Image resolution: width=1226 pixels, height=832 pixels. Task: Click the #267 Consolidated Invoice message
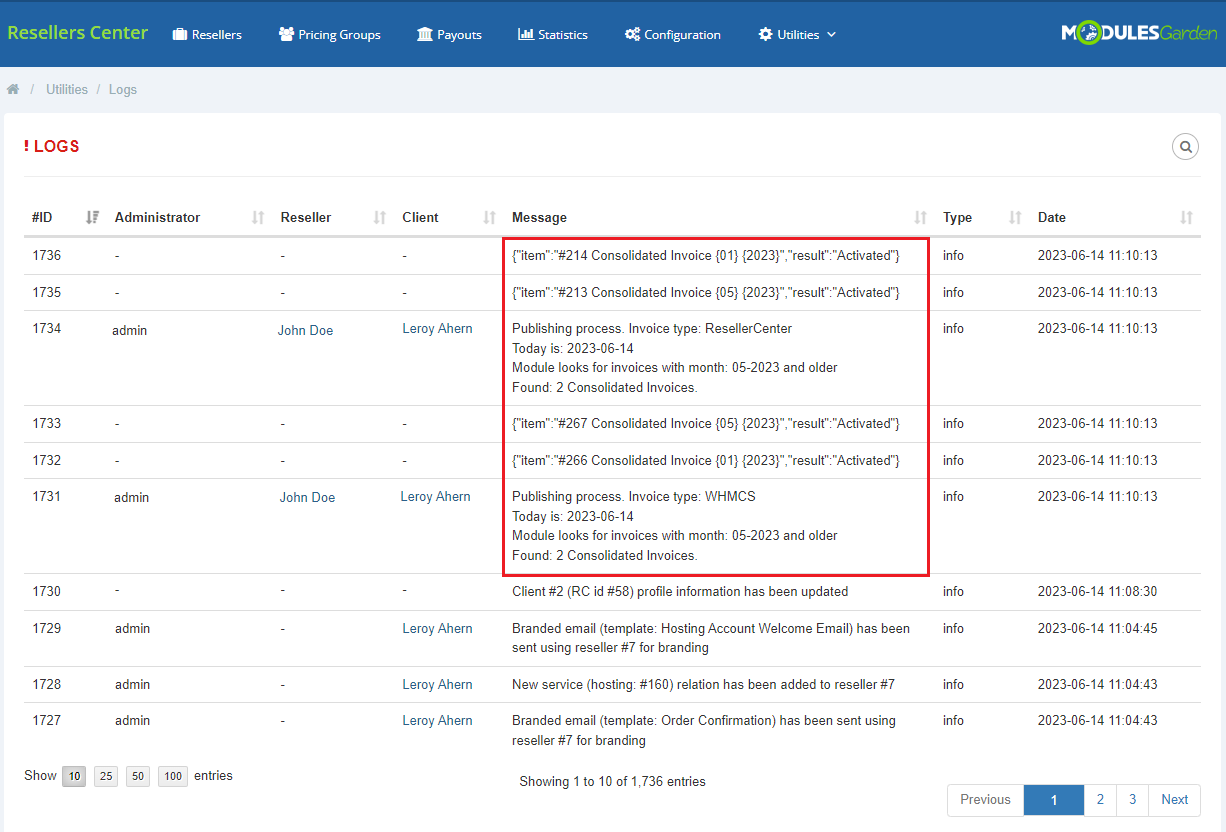coord(706,423)
